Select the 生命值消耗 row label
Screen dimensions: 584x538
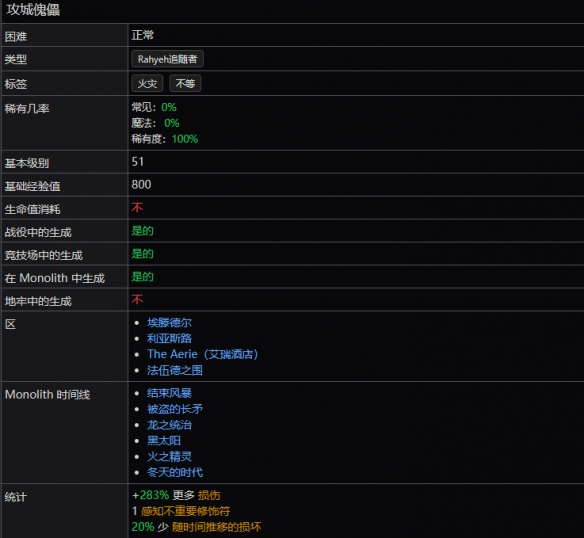click(32, 209)
